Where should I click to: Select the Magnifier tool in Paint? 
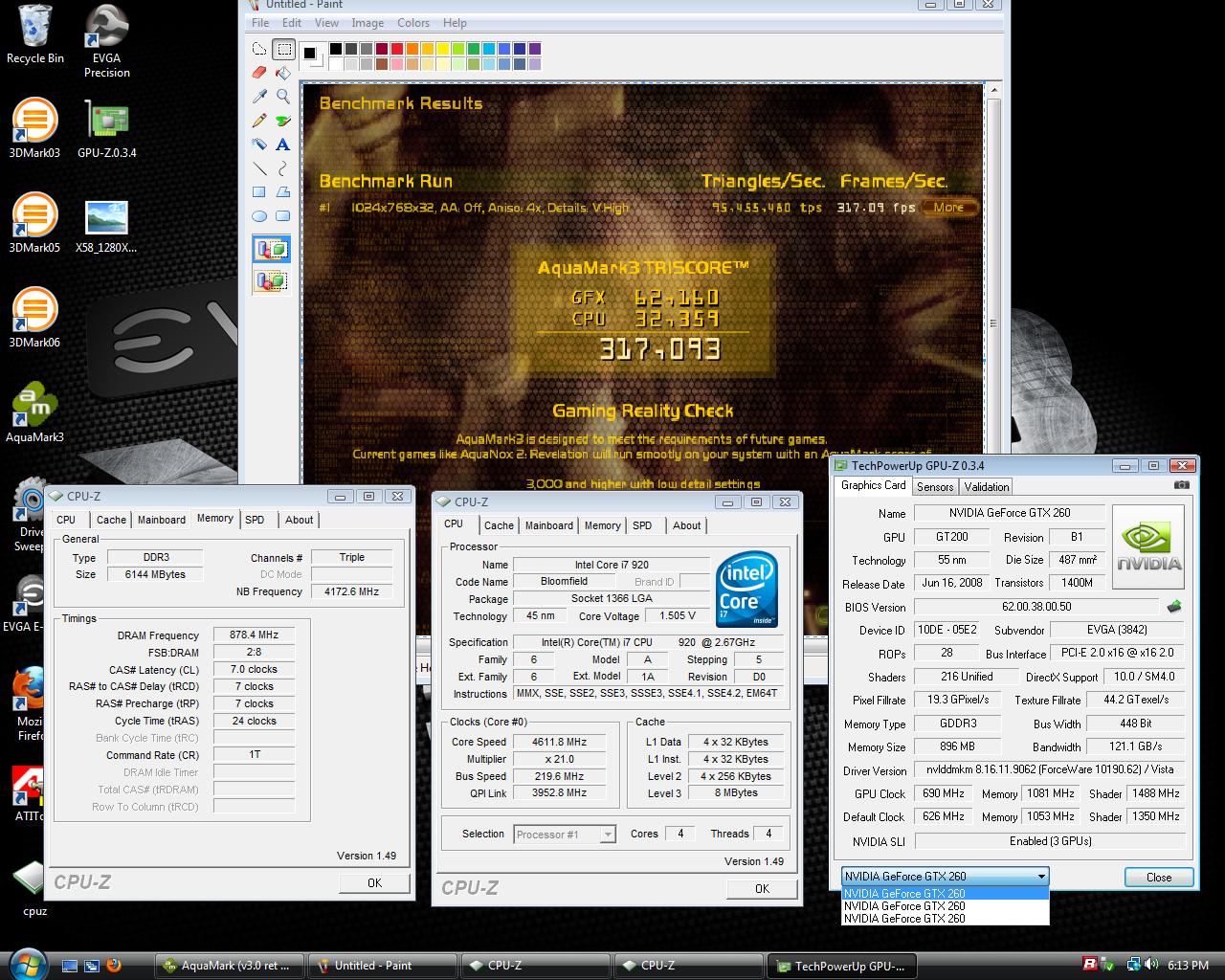coord(283,97)
